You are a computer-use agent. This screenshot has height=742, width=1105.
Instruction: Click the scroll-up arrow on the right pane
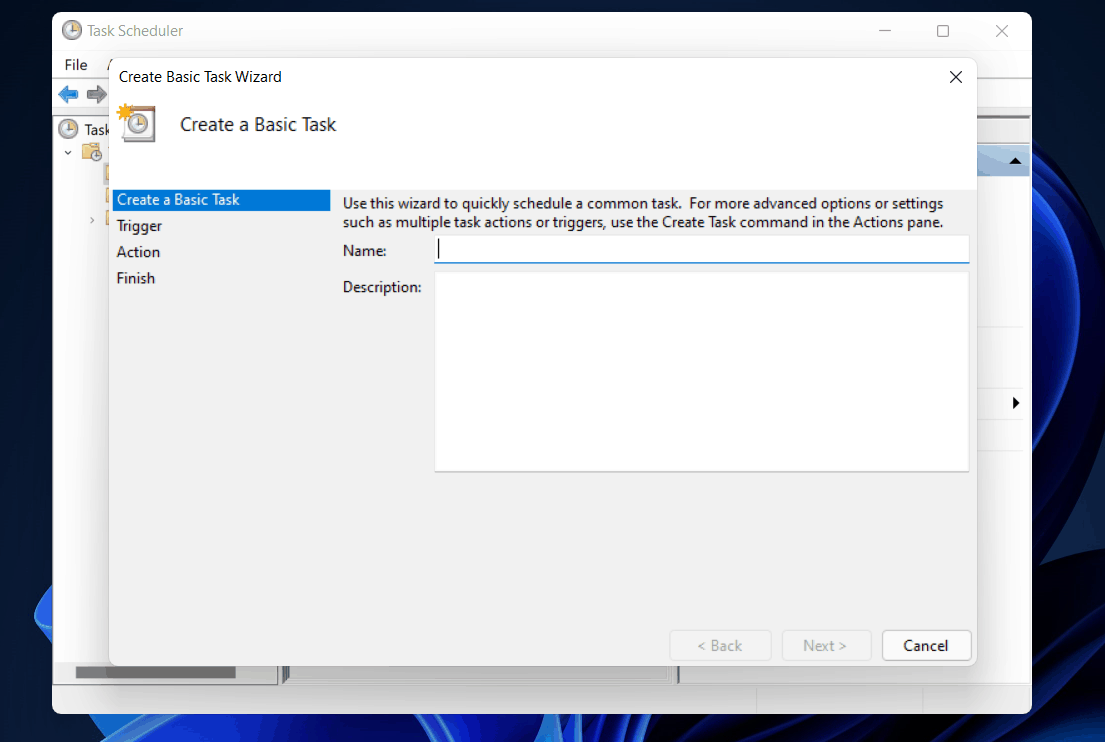coord(1014,159)
